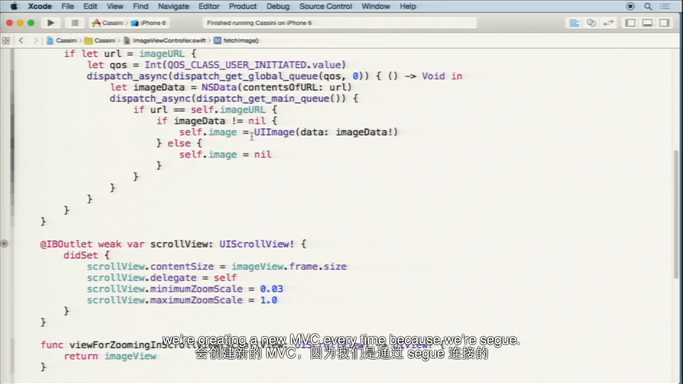
Task: Open the Debug menu
Action: [x=278, y=6]
